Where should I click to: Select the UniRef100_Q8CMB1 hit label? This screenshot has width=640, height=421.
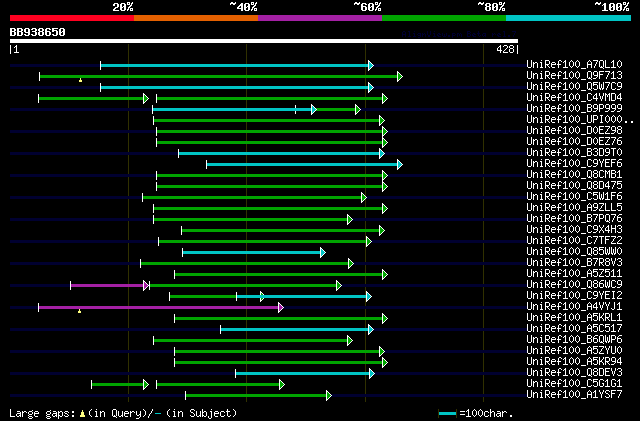tap(574, 174)
